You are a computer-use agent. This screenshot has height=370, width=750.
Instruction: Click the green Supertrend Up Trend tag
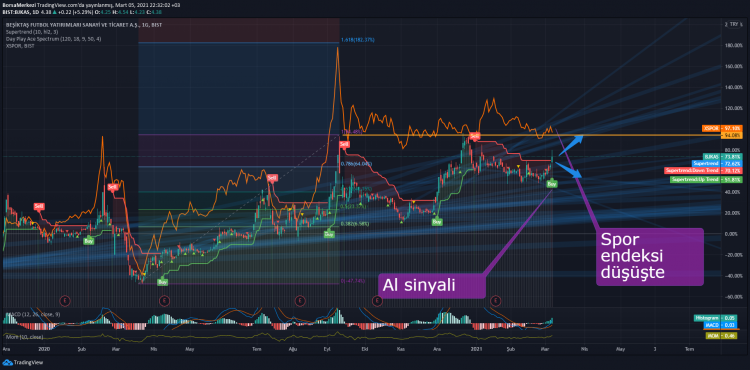click(x=706, y=180)
